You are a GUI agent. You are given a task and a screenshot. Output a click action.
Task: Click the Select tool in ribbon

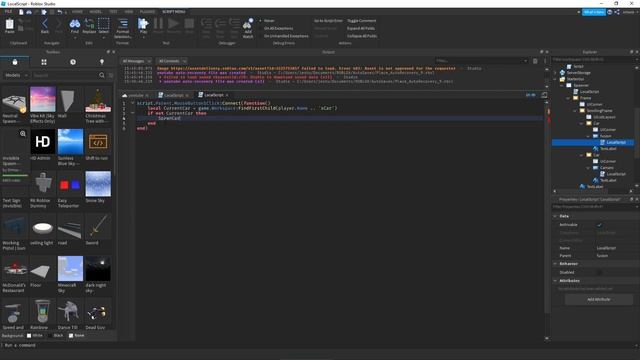pyautogui.click(x=104, y=25)
